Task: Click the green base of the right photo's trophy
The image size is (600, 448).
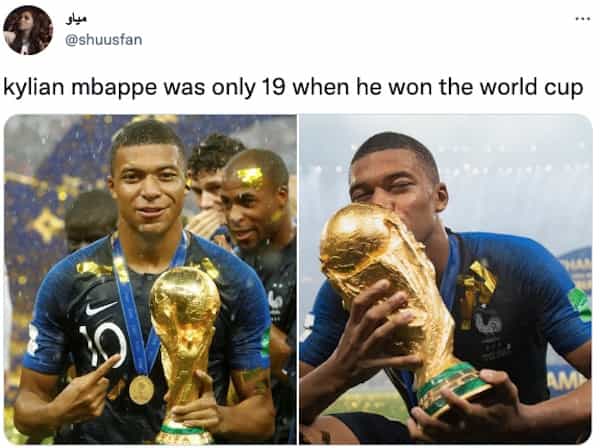Action: [451, 387]
